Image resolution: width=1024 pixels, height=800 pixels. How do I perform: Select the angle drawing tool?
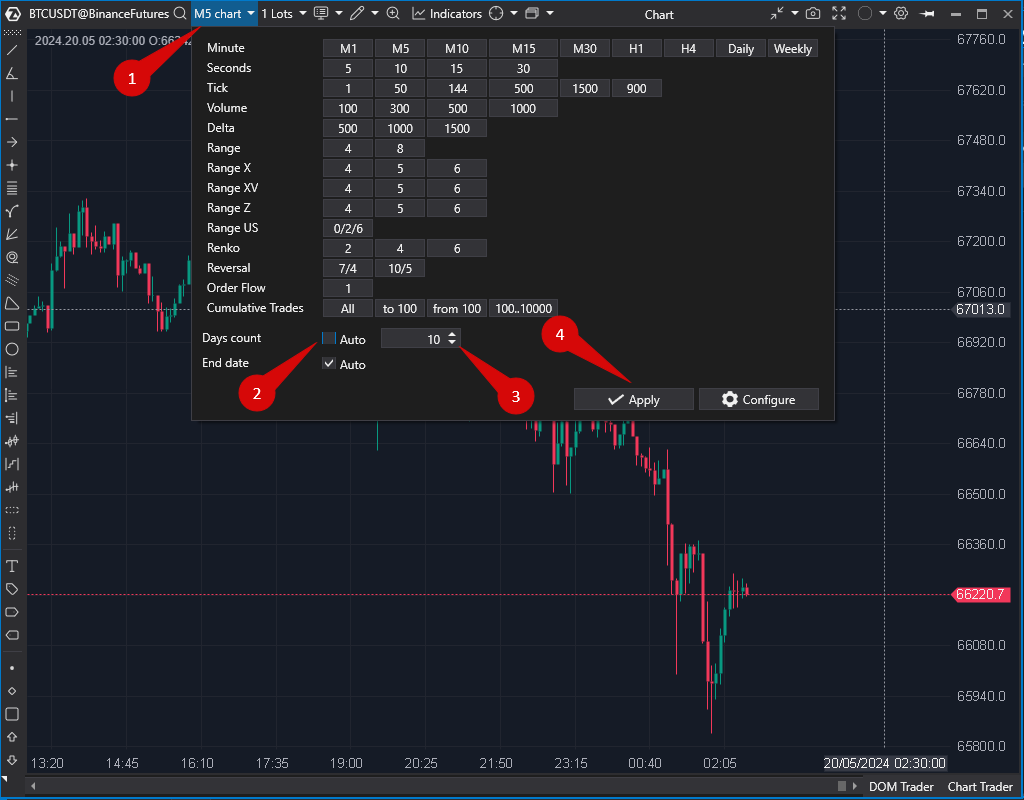click(x=12, y=73)
